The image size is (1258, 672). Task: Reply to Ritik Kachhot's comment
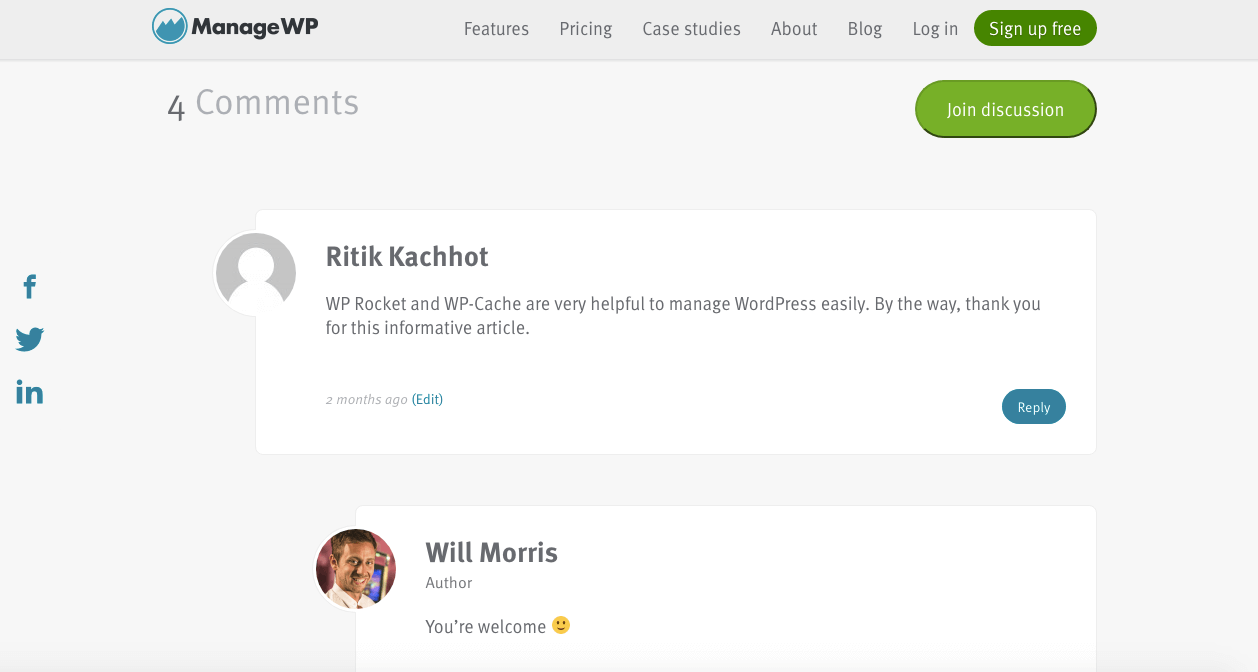point(1033,407)
